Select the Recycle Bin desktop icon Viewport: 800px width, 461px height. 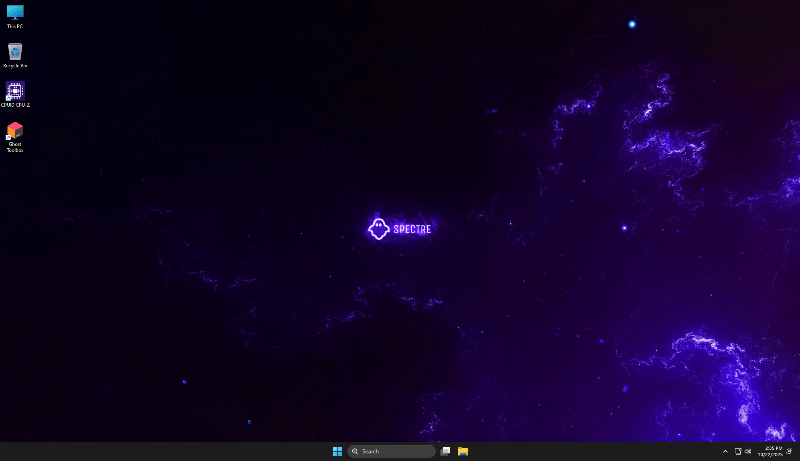(15, 51)
